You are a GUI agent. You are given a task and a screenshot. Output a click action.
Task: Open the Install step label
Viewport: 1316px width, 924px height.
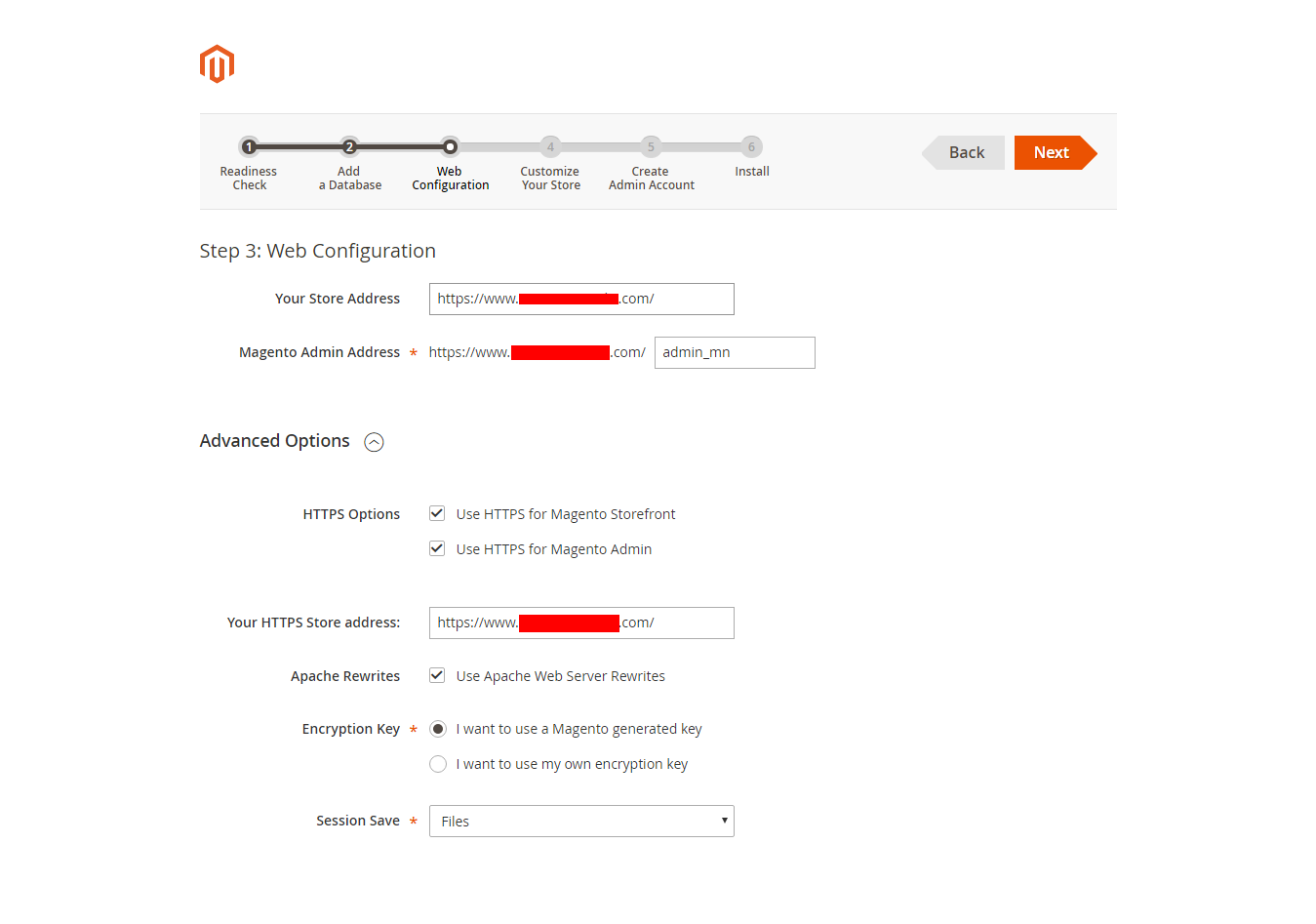click(x=751, y=171)
